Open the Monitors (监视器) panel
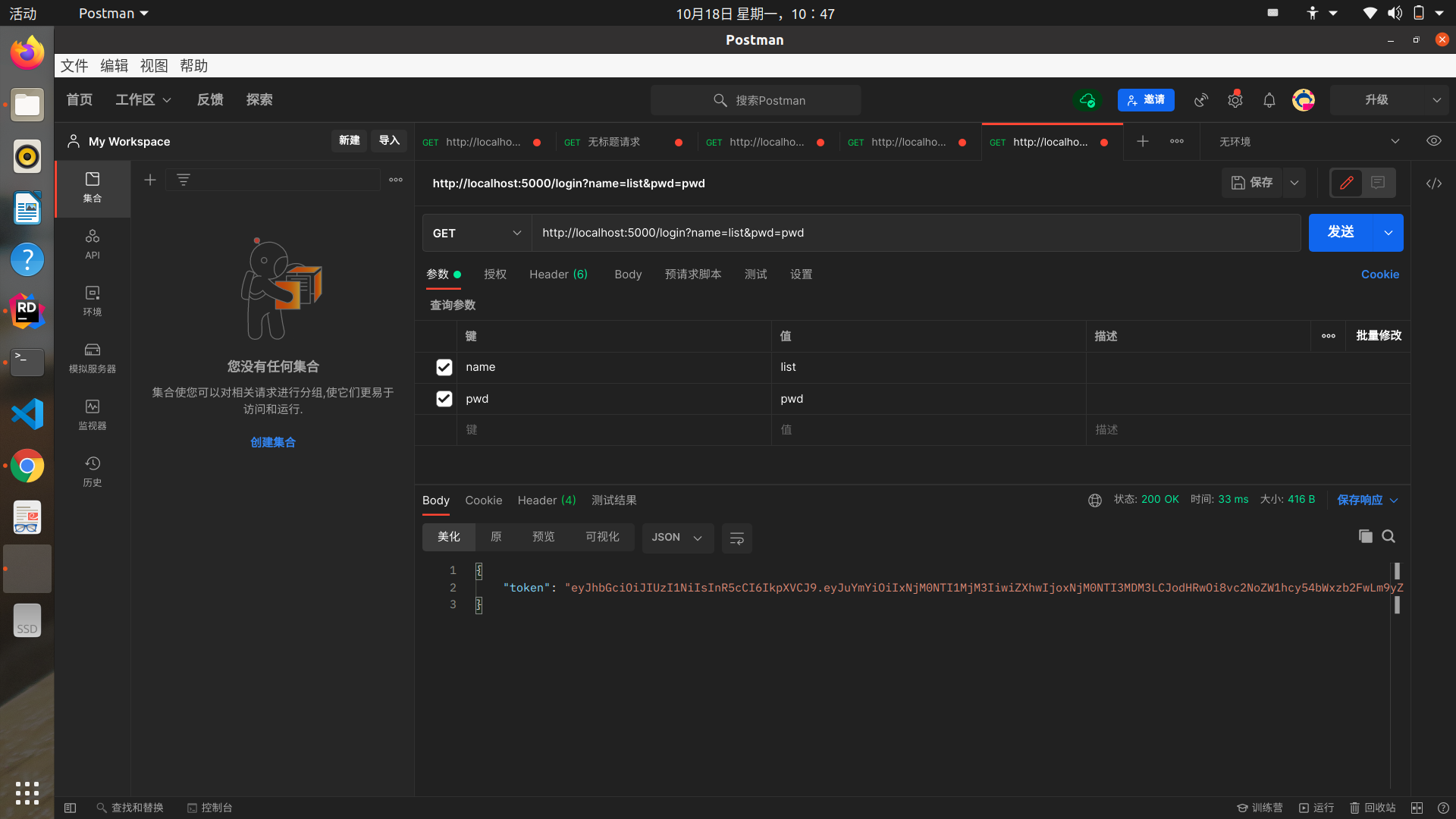This screenshot has height=819, width=1456. (93, 415)
